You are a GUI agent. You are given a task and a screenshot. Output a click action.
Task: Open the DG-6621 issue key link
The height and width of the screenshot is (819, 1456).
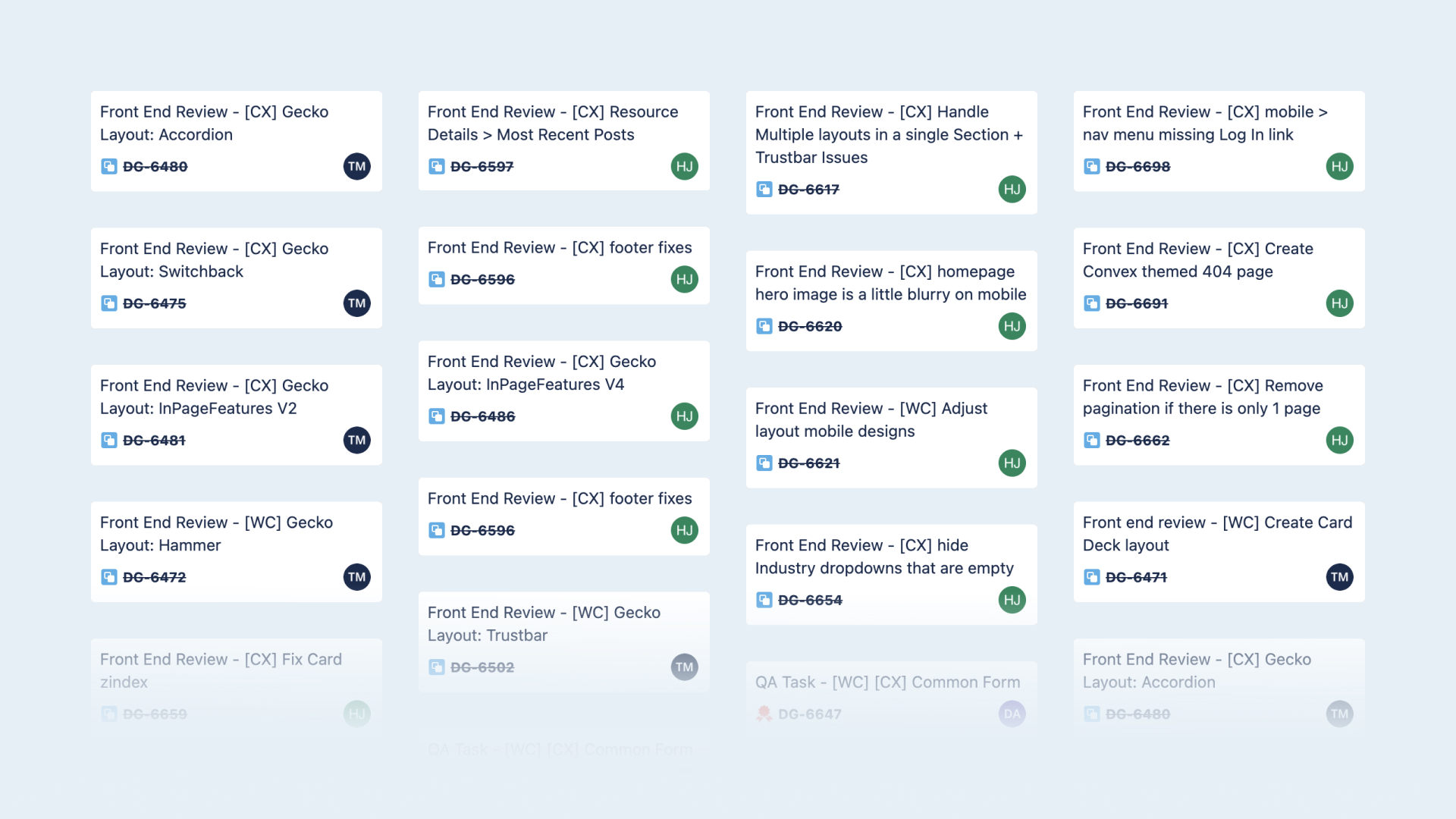coord(808,463)
